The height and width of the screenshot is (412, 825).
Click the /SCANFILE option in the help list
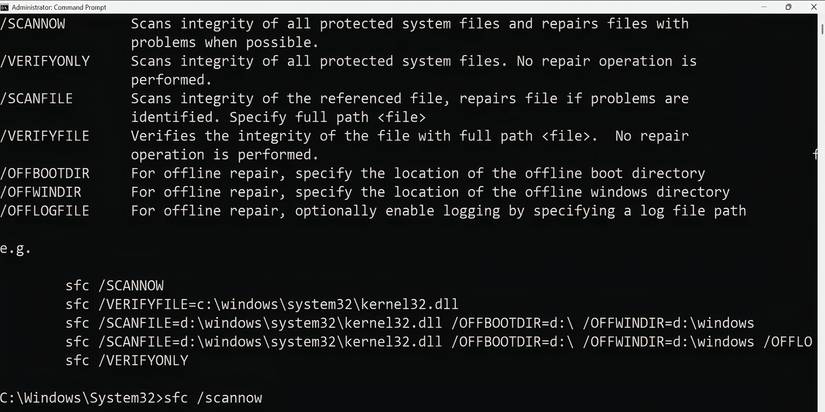37,99
